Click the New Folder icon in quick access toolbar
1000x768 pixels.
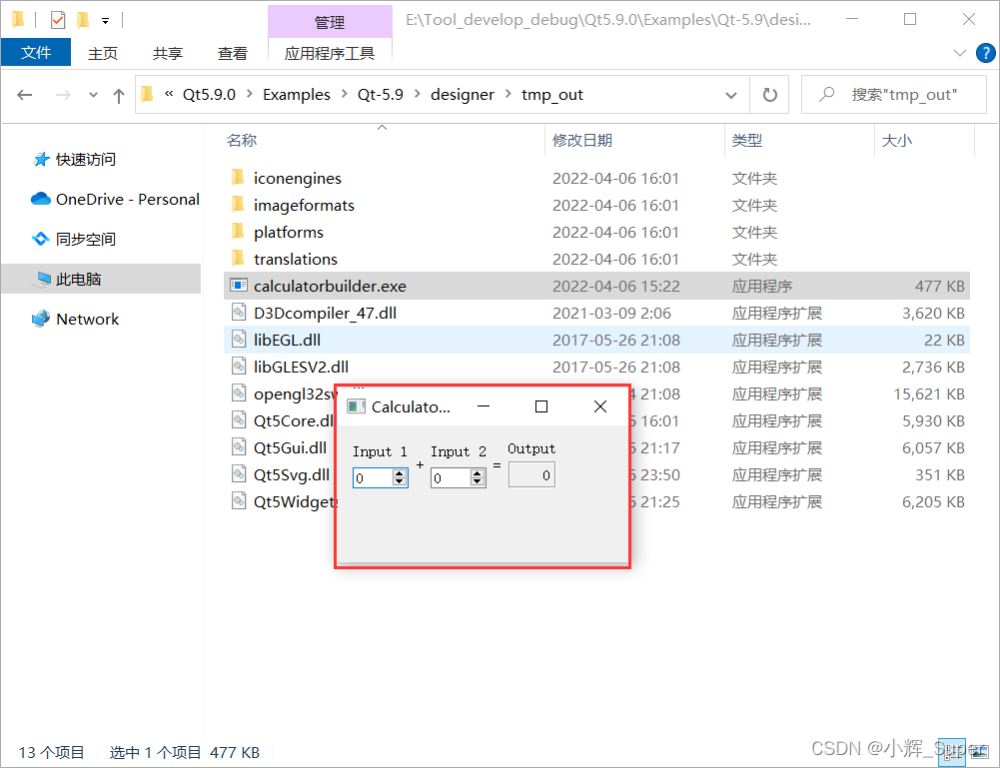click(83, 19)
